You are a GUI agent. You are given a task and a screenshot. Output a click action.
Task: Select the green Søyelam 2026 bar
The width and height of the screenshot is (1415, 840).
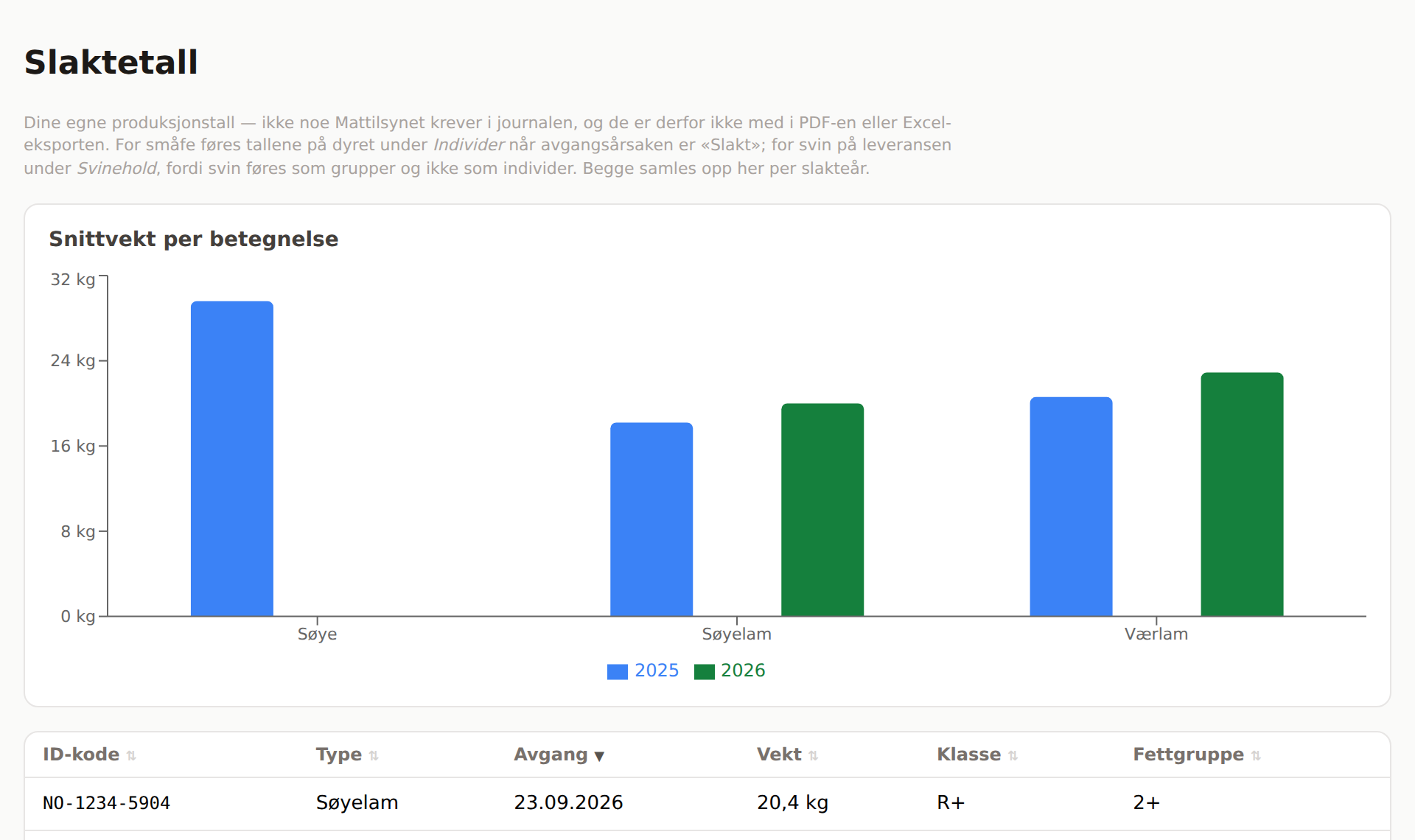point(822,509)
